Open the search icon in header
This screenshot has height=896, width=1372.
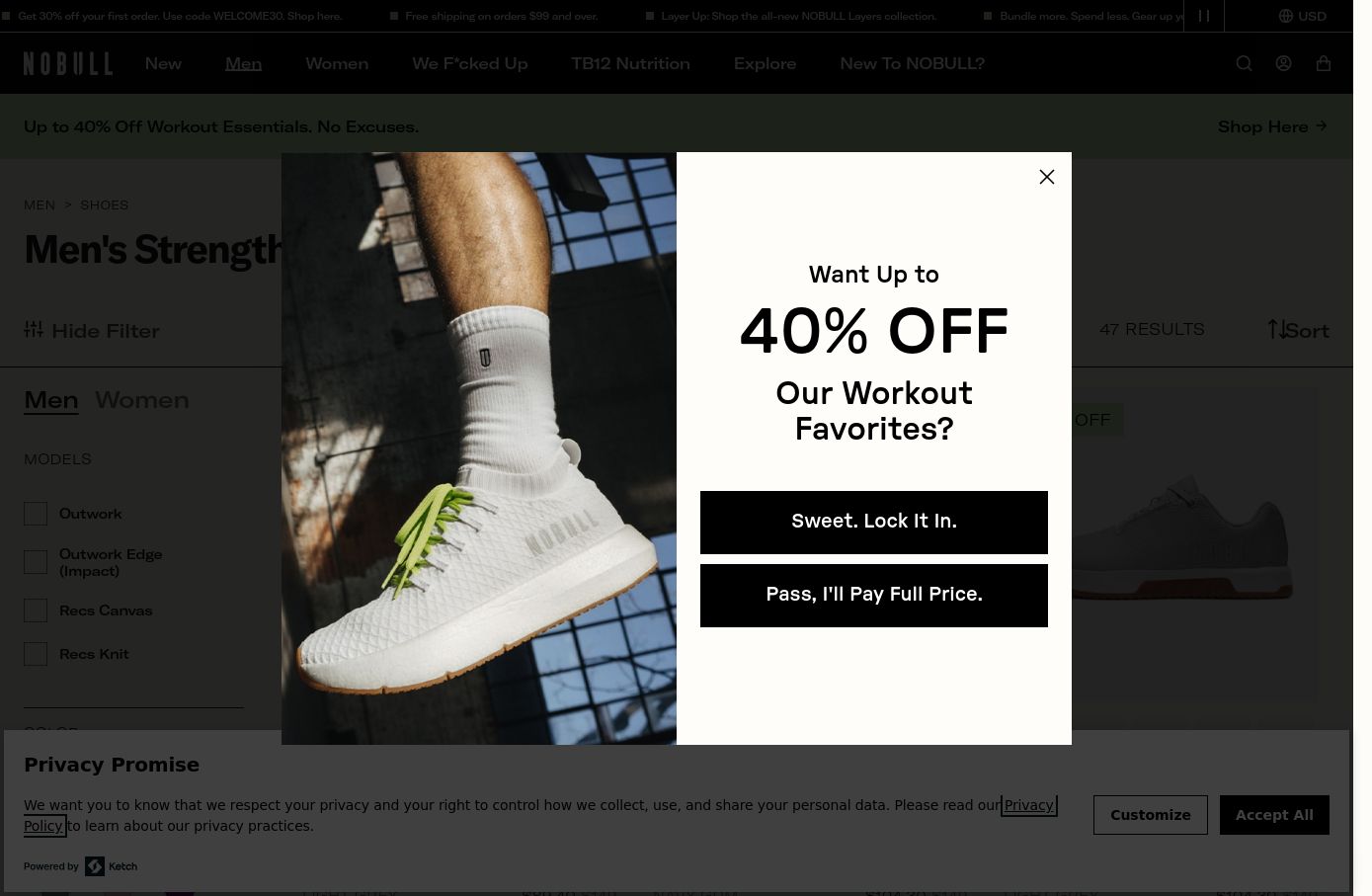point(1244,63)
